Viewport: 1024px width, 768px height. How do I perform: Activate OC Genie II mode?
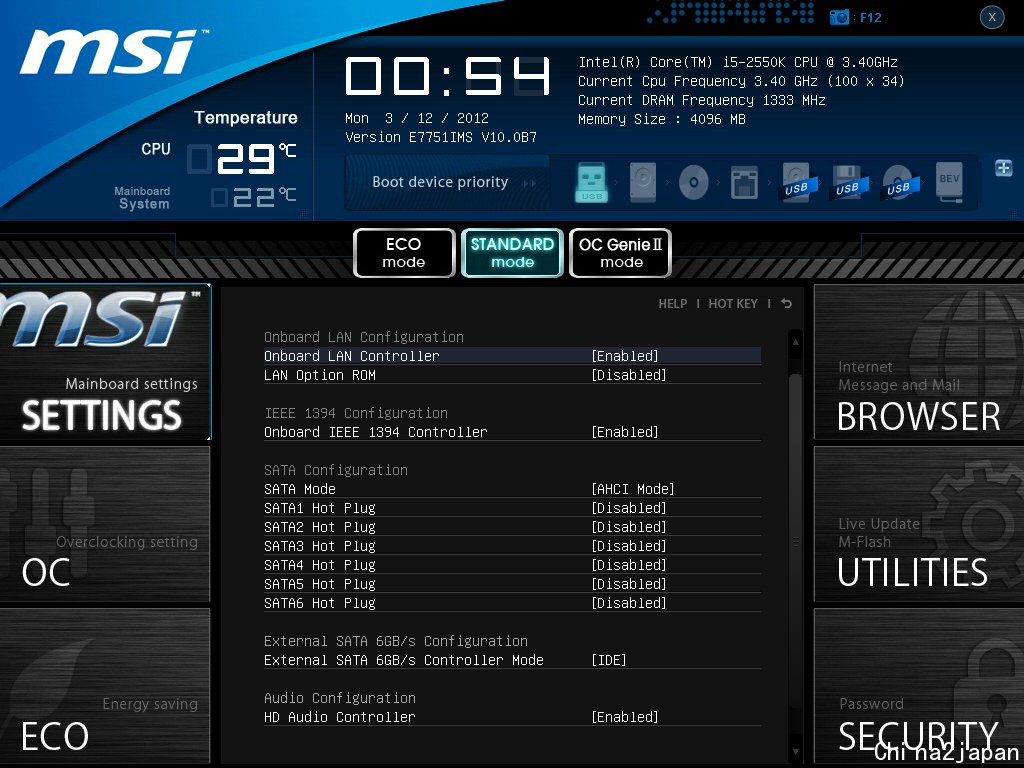tap(620, 253)
